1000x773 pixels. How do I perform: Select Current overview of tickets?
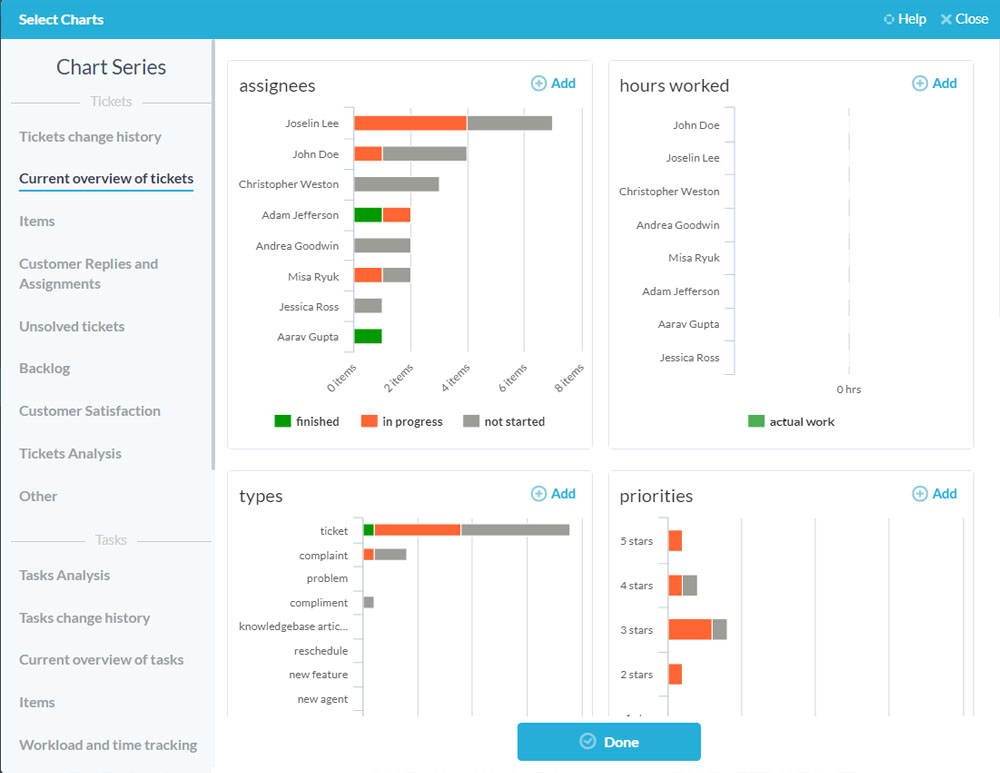[106, 179]
